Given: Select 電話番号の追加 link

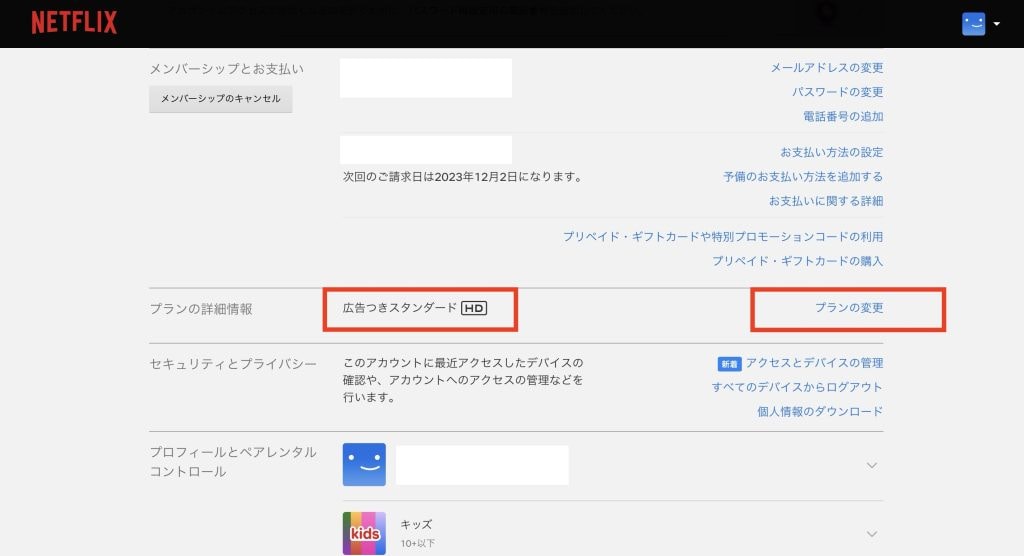Looking at the screenshot, I should pos(843,116).
